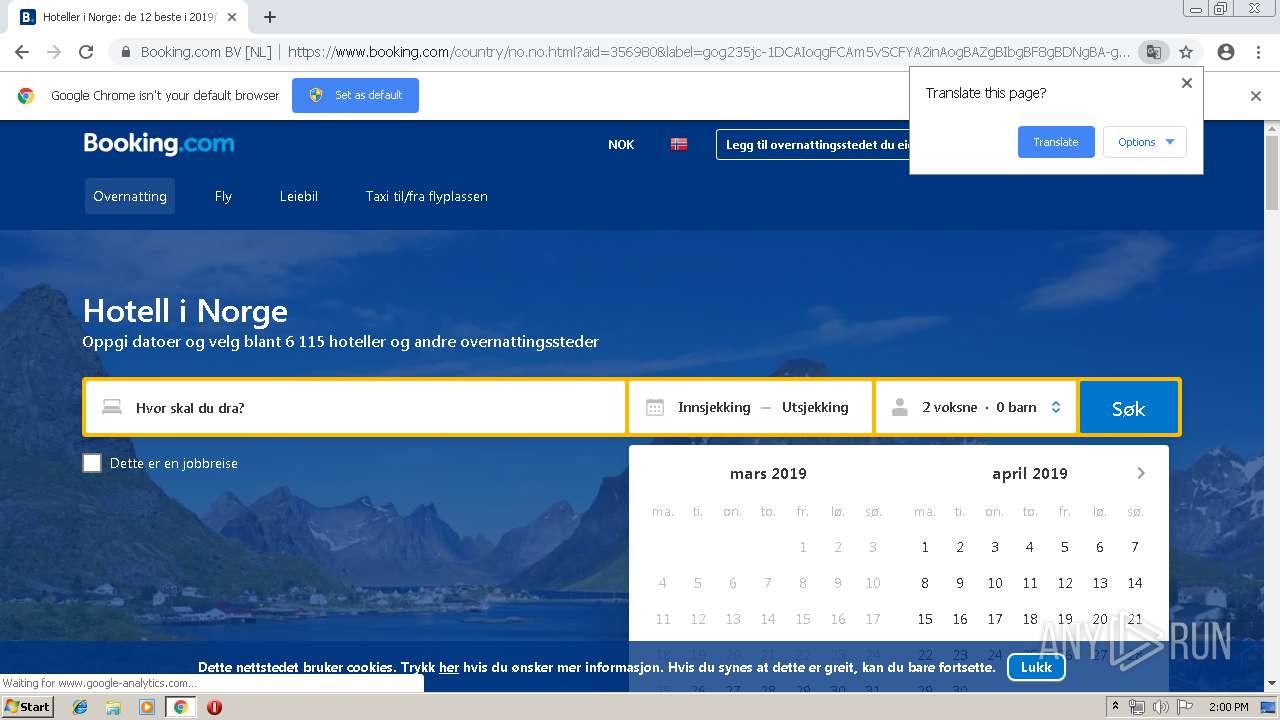
Task: Dismiss the default browser info bar
Action: click(x=1256, y=96)
